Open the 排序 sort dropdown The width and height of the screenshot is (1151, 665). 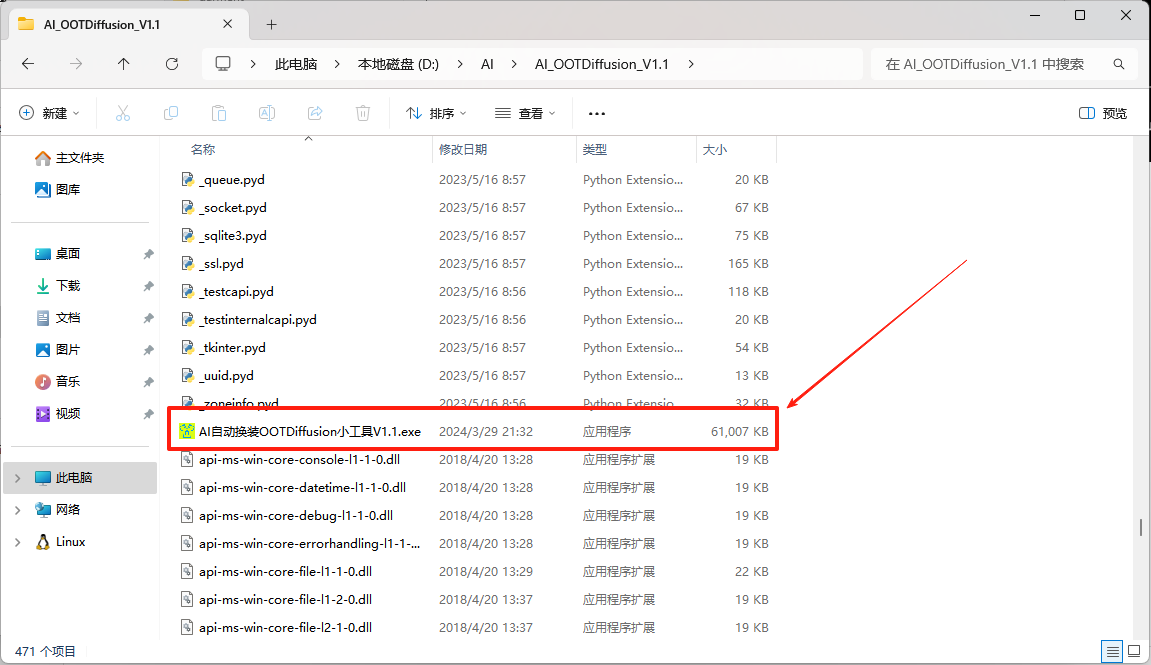pyautogui.click(x=436, y=114)
